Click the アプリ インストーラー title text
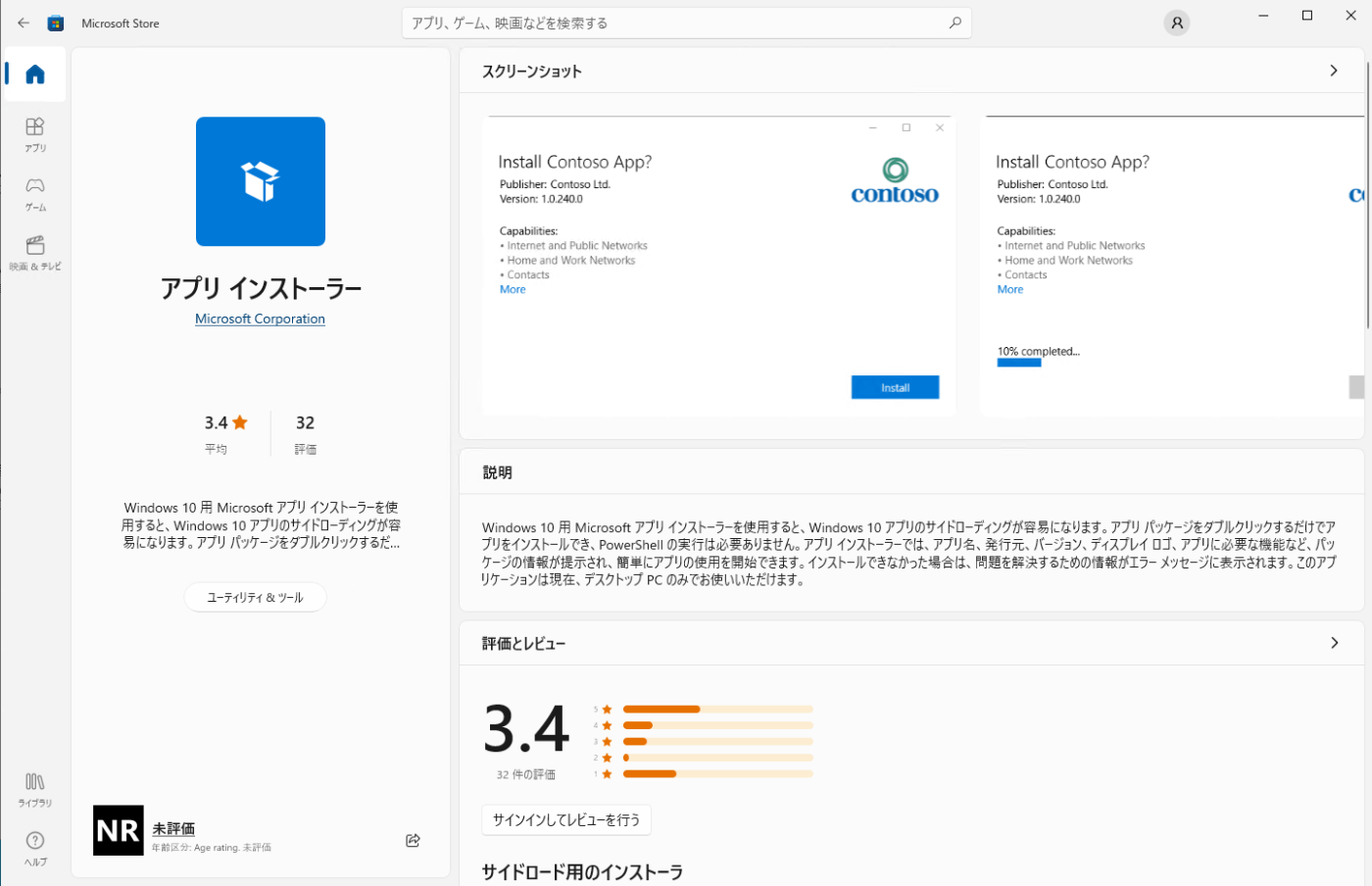Image resolution: width=1372 pixels, height=886 pixels. [261, 288]
